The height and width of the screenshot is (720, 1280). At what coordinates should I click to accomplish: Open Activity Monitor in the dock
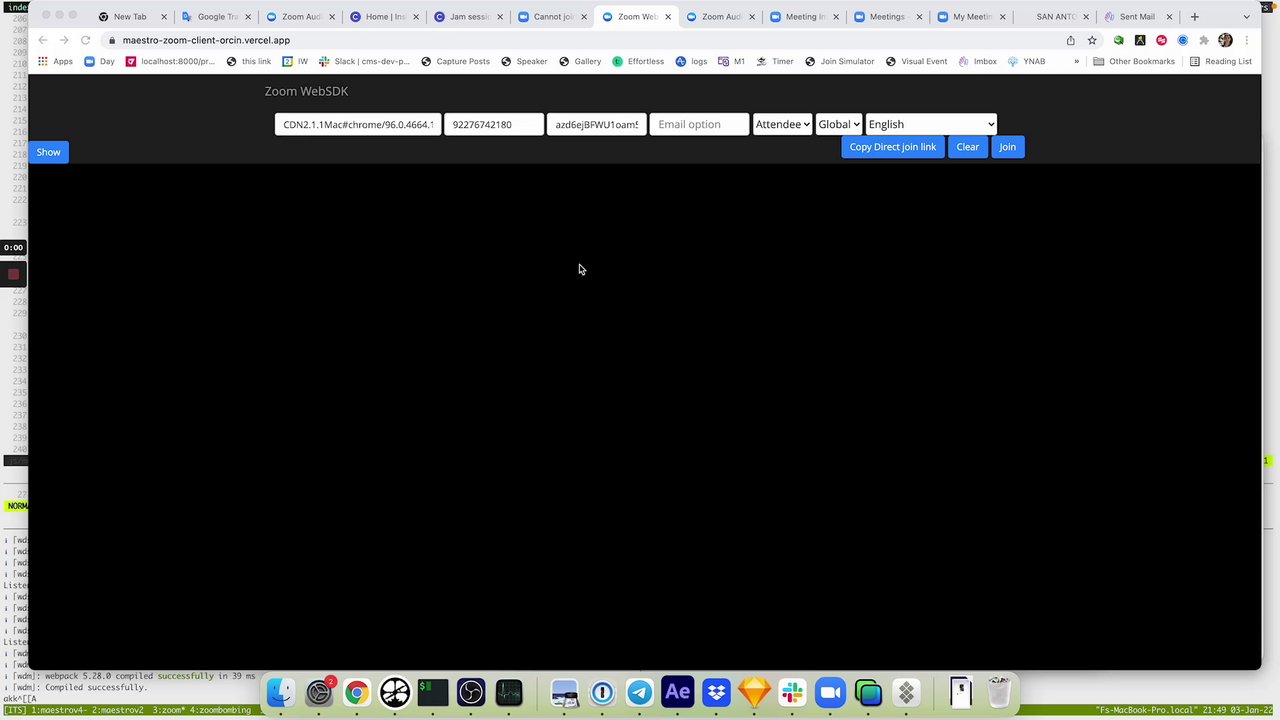tap(509, 692)
